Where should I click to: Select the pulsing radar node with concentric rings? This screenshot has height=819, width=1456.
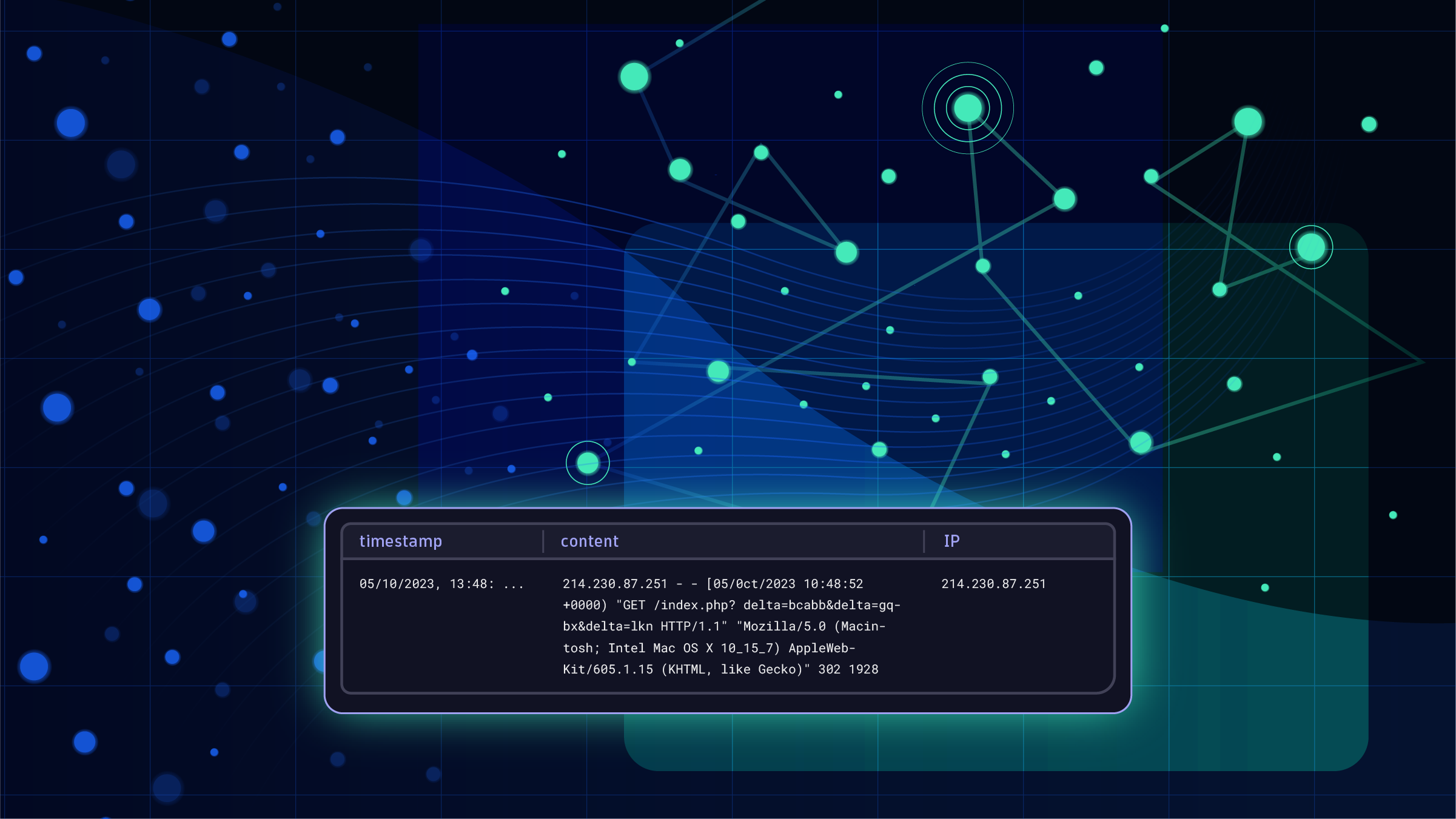point(967,107)
